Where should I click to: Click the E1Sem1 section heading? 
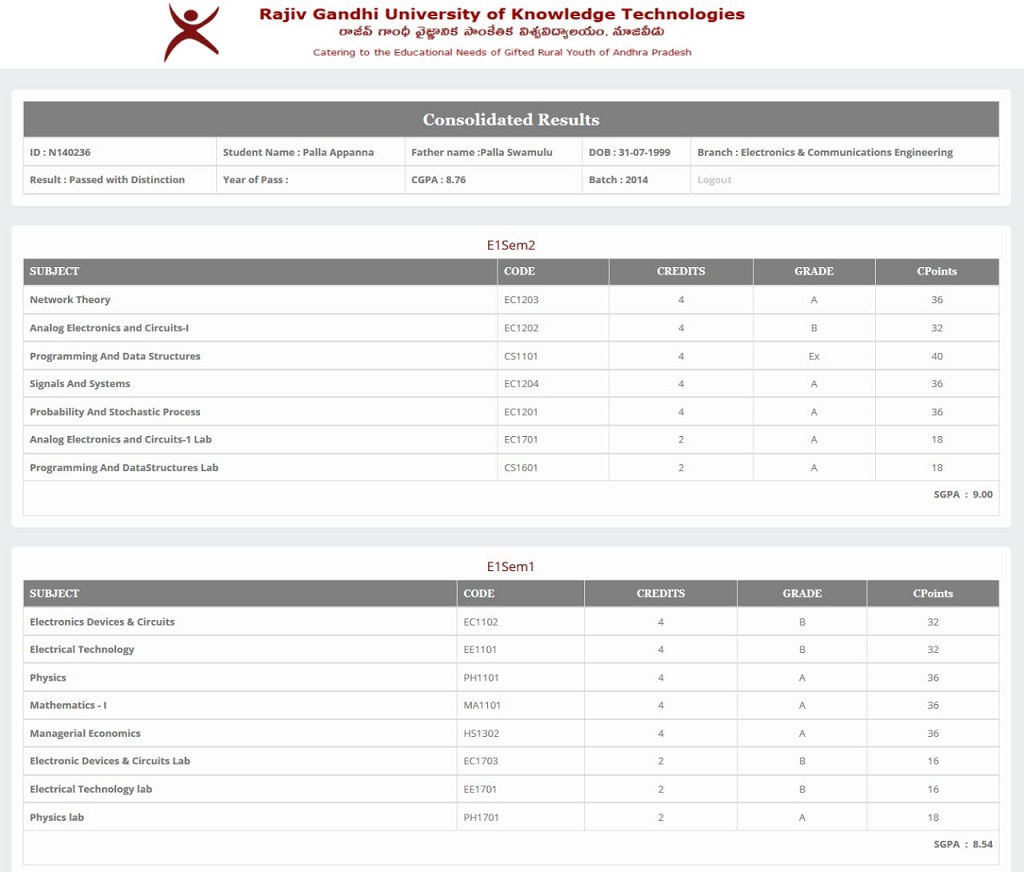[511, 566]
